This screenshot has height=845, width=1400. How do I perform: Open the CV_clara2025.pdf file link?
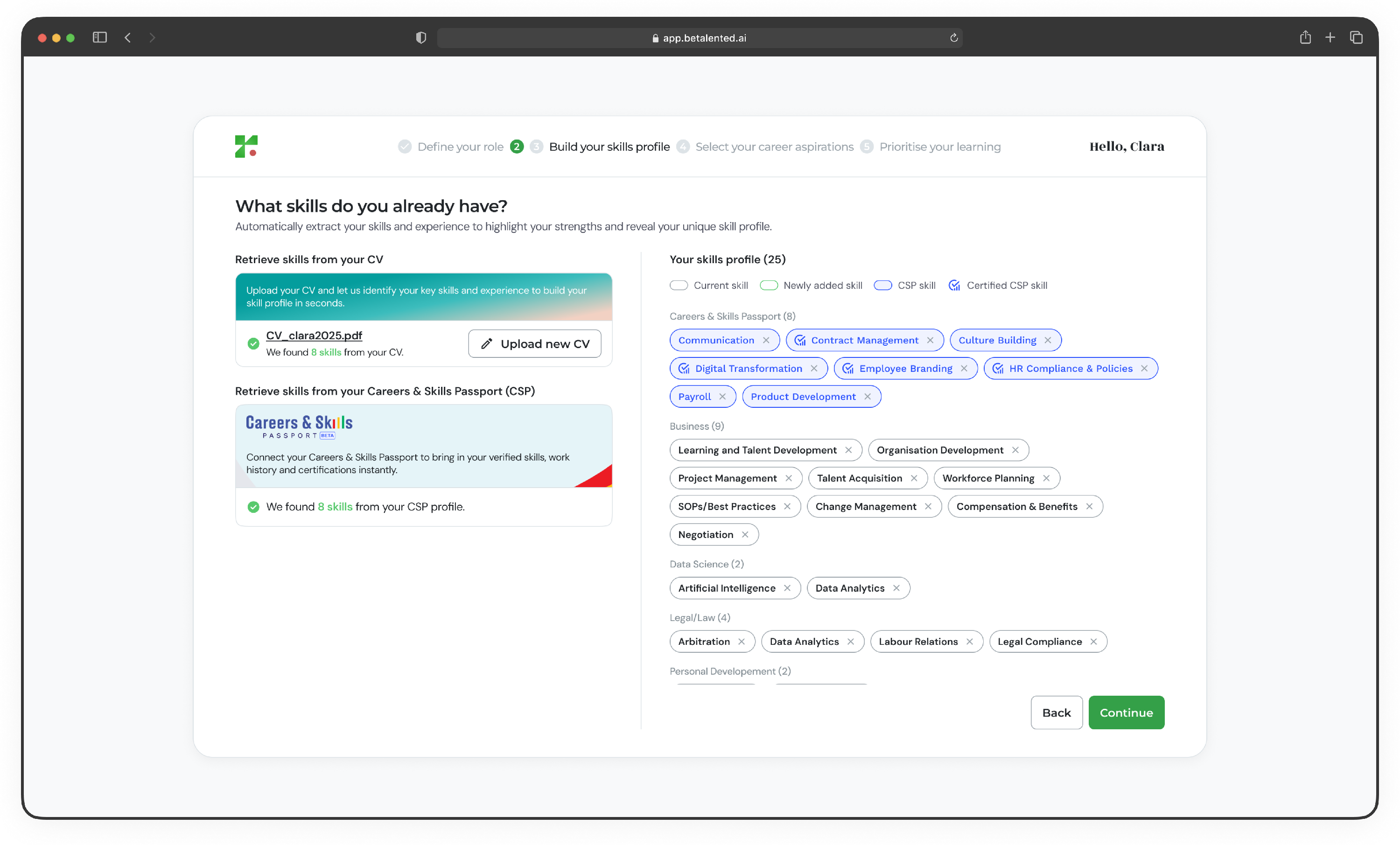tap(314, 335)
